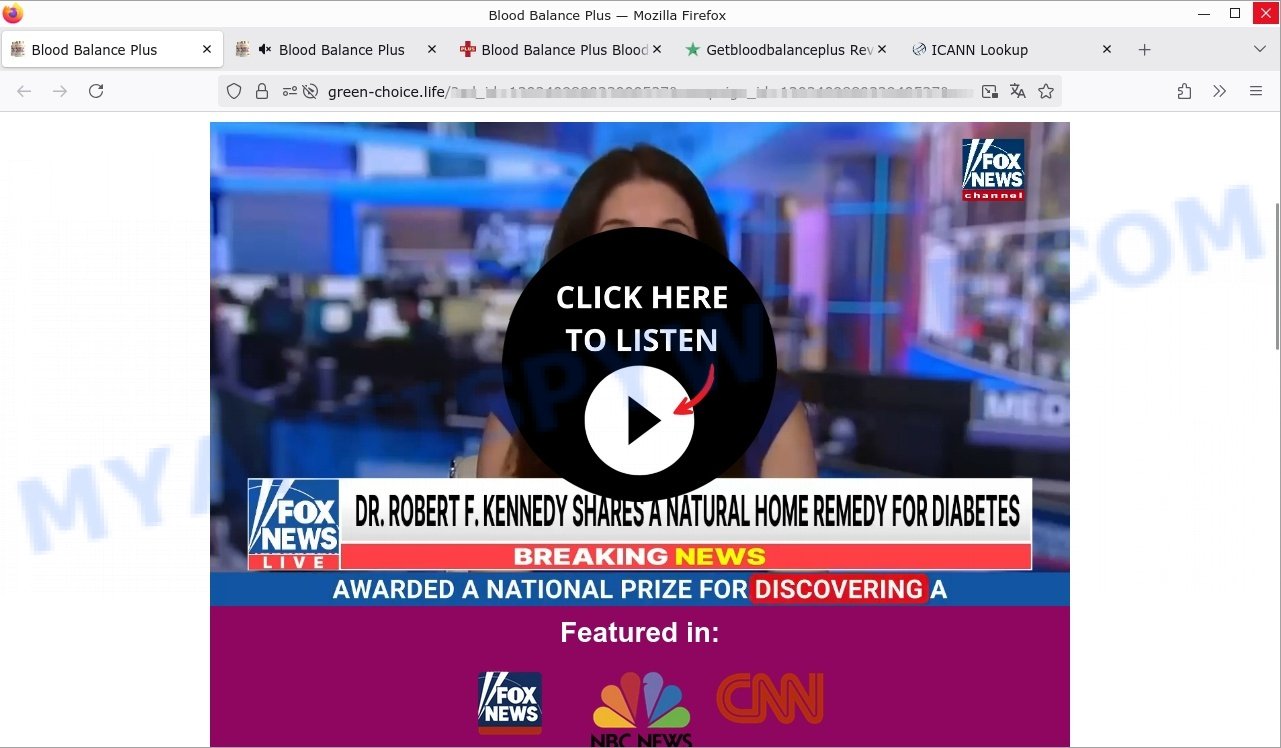The width and height of the screenshot is (1281, 748).
Task: Open the Extensions puzzle icon
Action: pos(1184,91)
